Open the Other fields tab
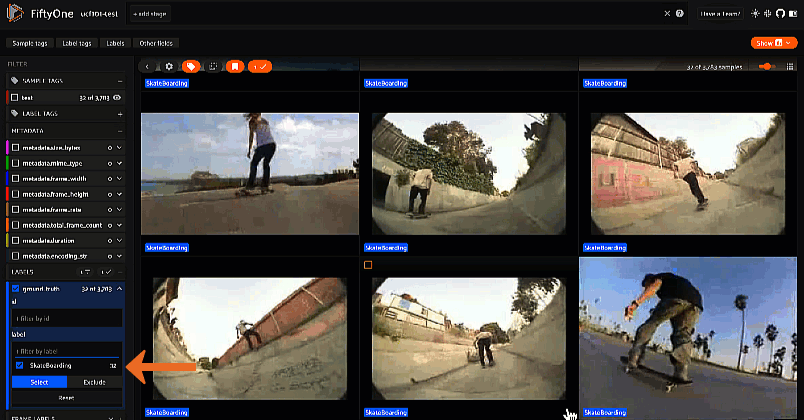This screenshot has width=804, height=420. point(156,44)
